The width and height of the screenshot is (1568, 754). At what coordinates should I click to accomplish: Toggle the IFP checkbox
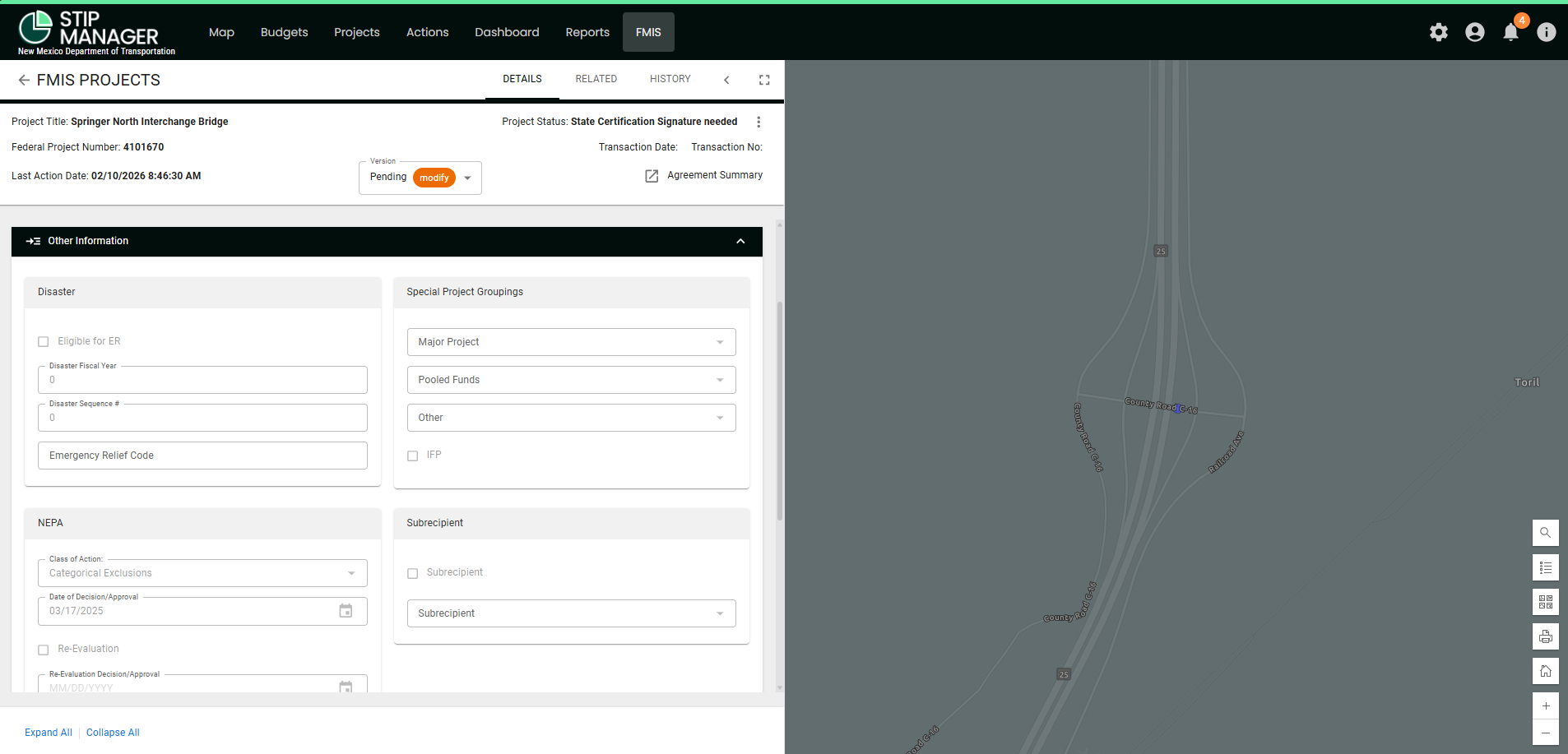pos(413,456)
